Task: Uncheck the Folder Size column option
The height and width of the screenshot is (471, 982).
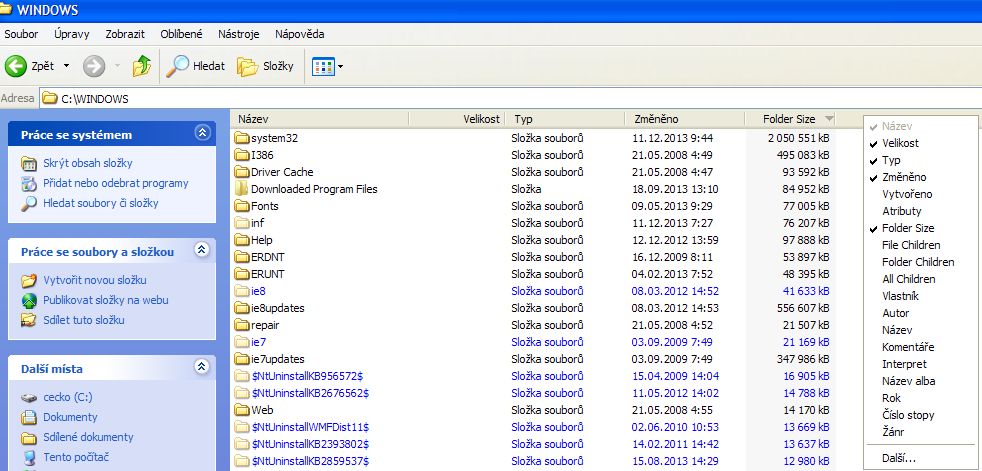Action: coord(907,229)
